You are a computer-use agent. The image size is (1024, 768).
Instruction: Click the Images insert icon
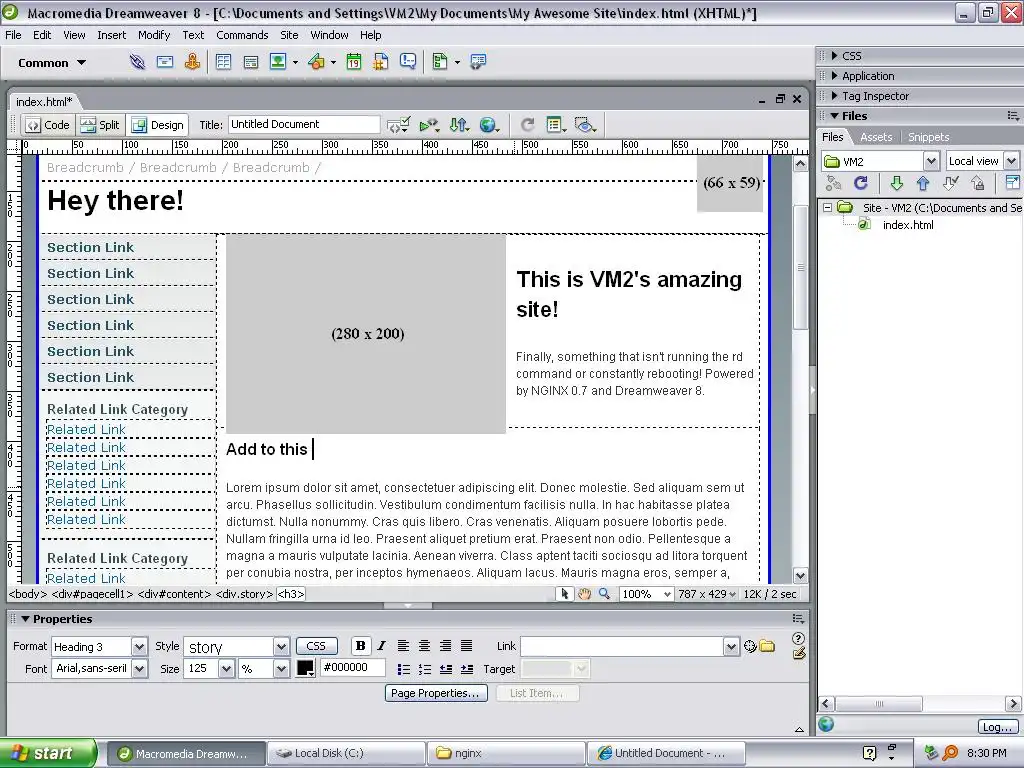point(278,62)
